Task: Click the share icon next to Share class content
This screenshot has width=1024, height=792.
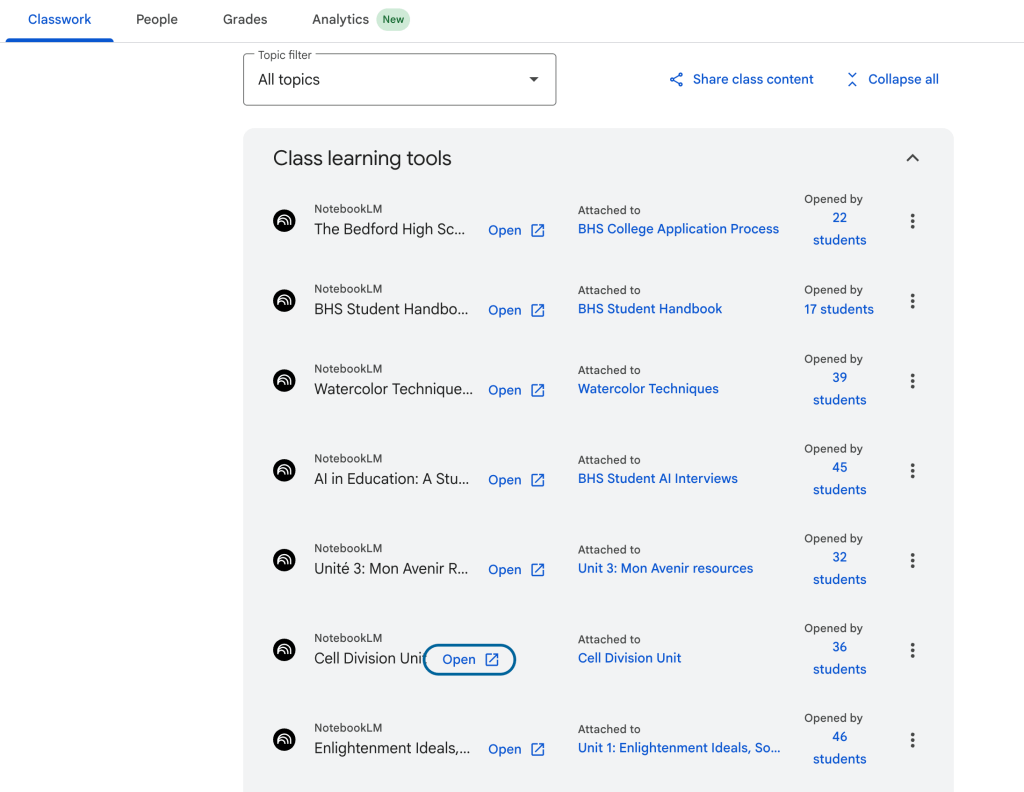Action: tap(677, 80)
